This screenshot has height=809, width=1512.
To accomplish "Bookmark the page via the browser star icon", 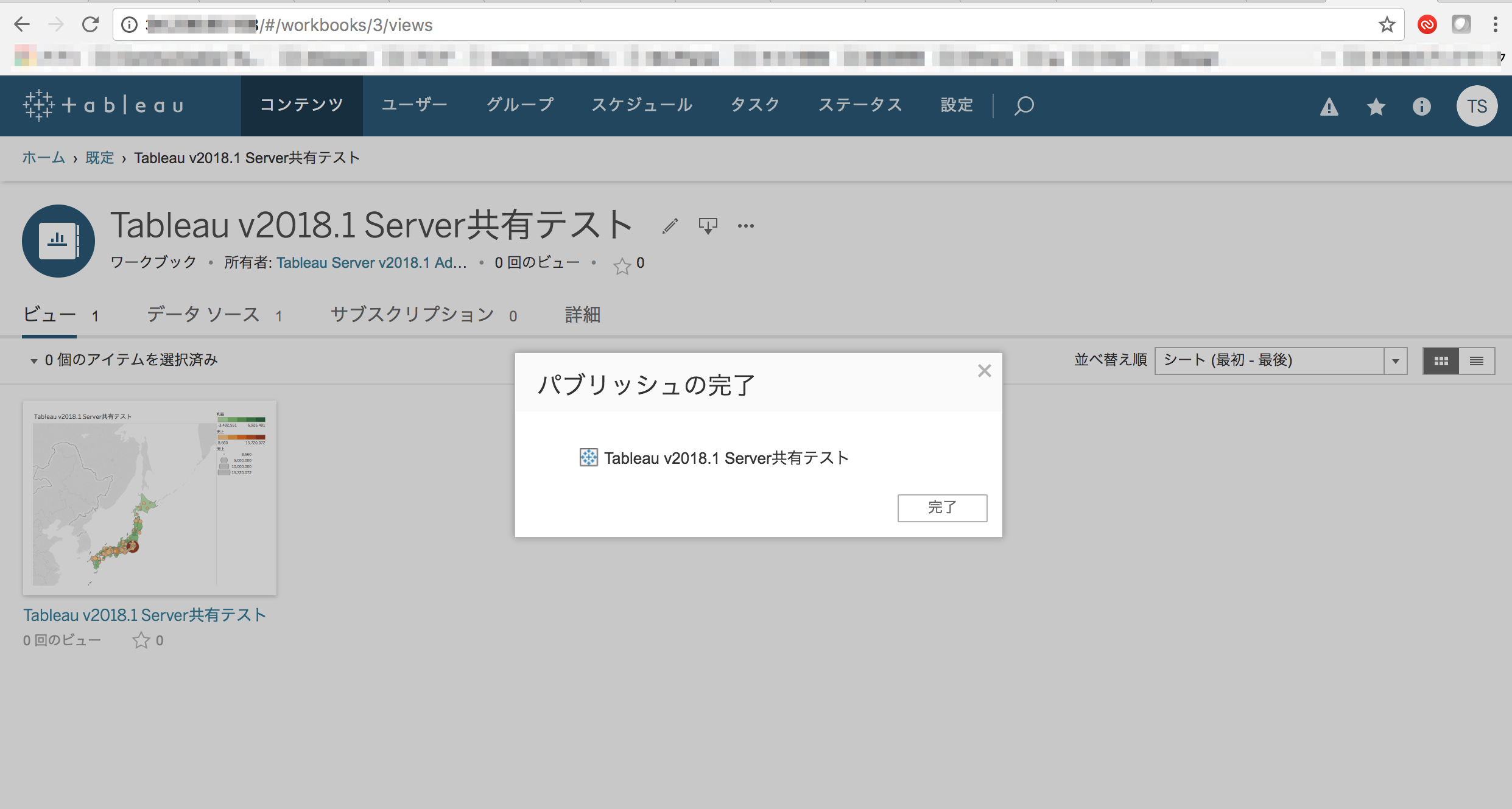I will [1387, 24].
